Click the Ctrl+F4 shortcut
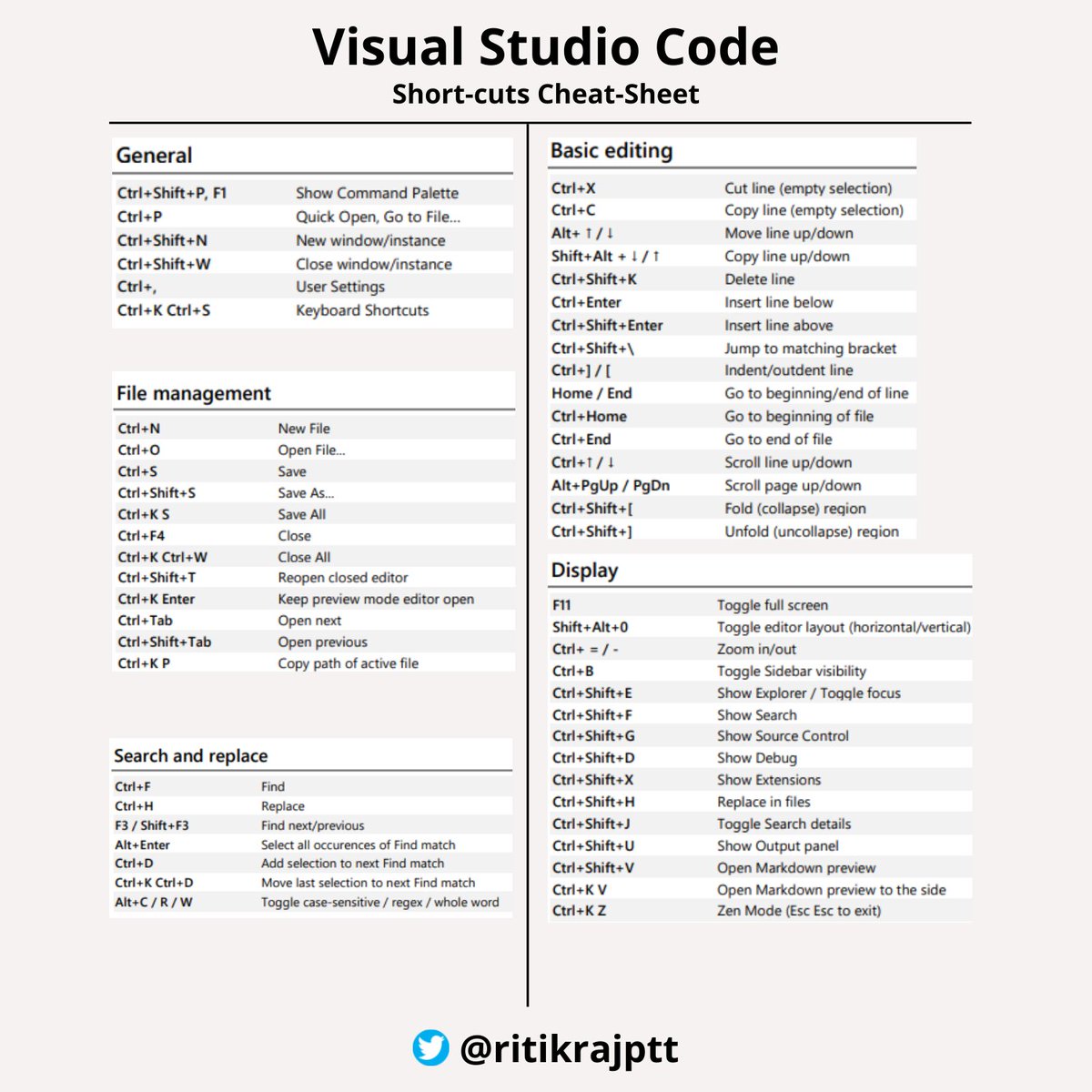The height and width of the screenshot is (1092, 1092). (141, 536)
